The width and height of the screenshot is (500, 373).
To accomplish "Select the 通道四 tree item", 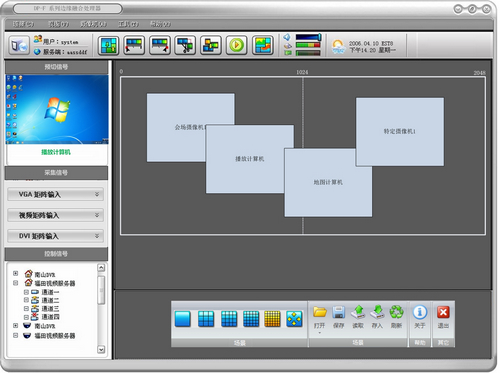I will 51,317.
